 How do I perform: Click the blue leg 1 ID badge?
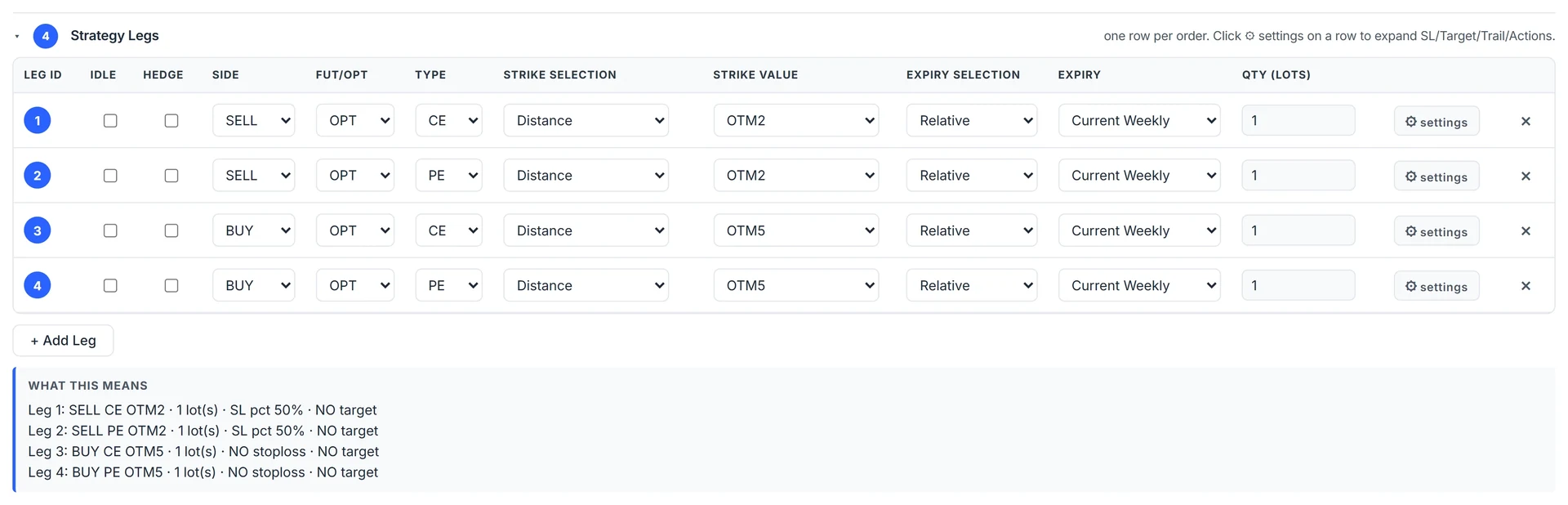pyautogui.click(x=38, y=120)
